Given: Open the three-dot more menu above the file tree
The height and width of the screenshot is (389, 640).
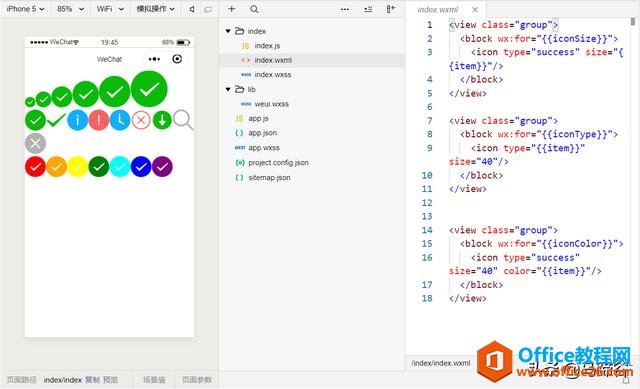Looking at the screenshot, I should coord(345,9).
